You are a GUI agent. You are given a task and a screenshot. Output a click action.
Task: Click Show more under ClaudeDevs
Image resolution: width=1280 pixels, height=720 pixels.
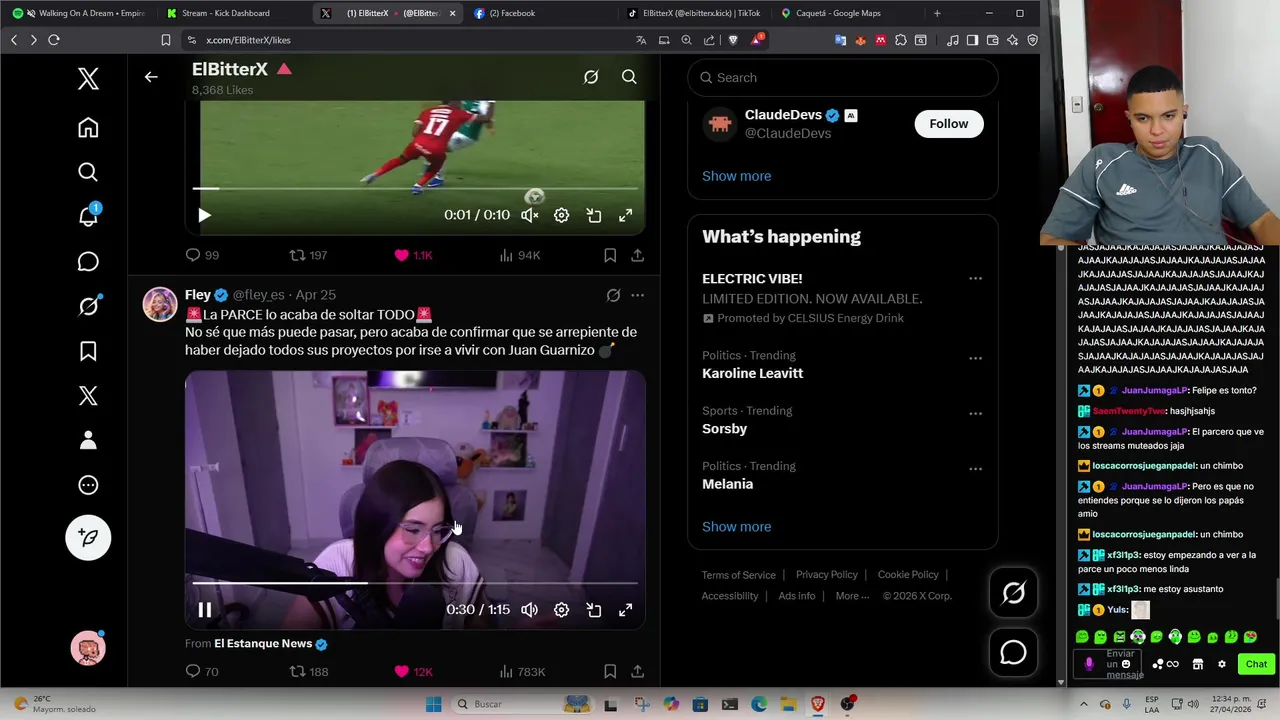(x=737, y=176)
